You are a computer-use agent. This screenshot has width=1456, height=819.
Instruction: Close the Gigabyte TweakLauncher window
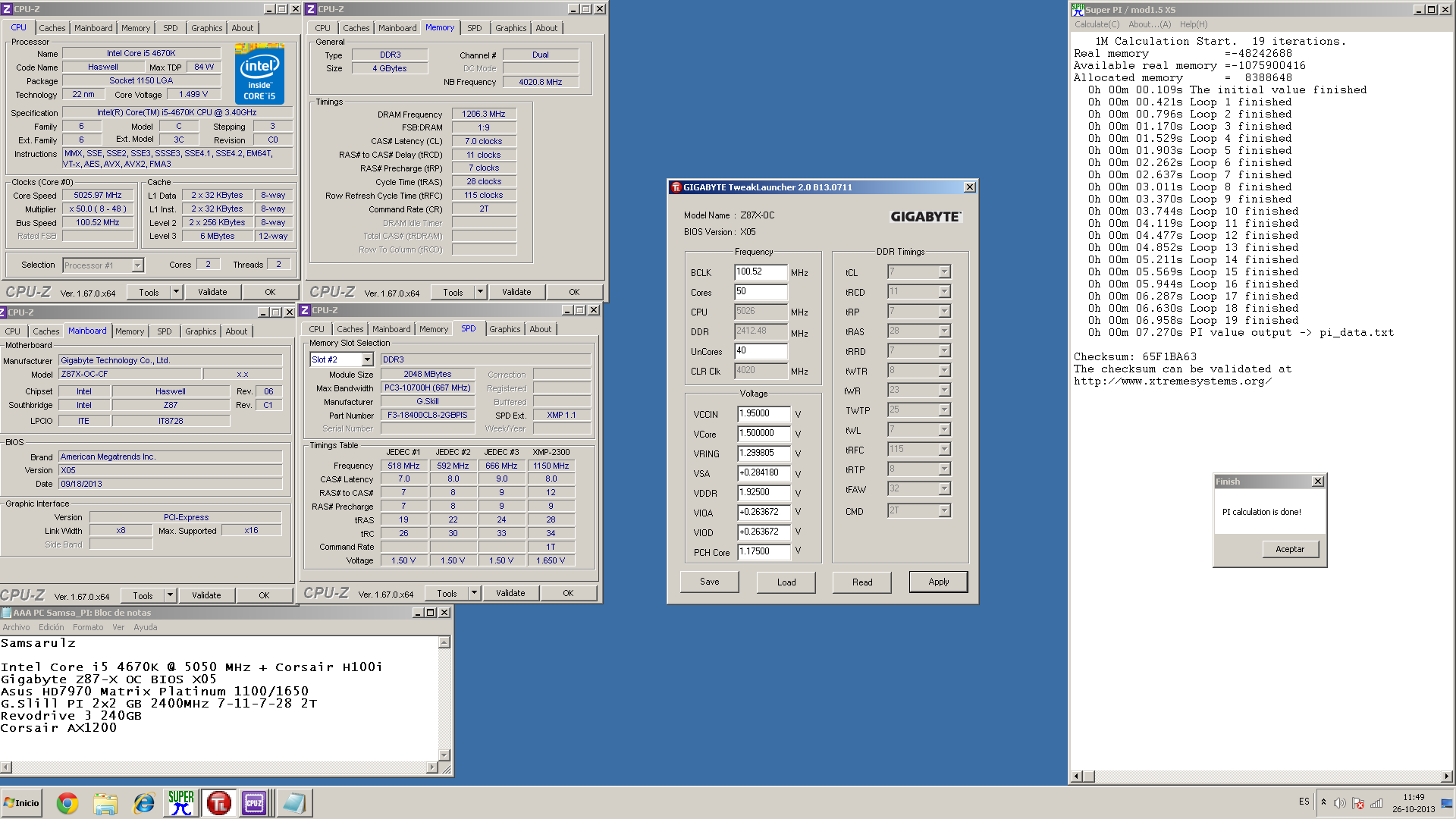click(x=969, y=187)
